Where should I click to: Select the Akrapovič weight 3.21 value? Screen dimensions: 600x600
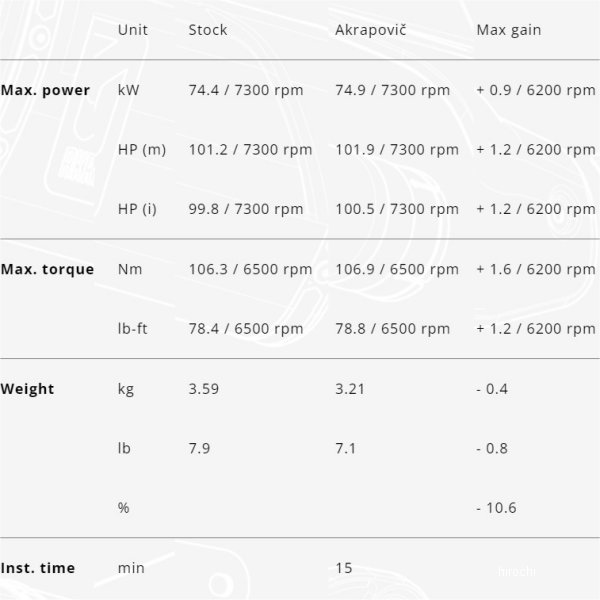coord(350,389)
